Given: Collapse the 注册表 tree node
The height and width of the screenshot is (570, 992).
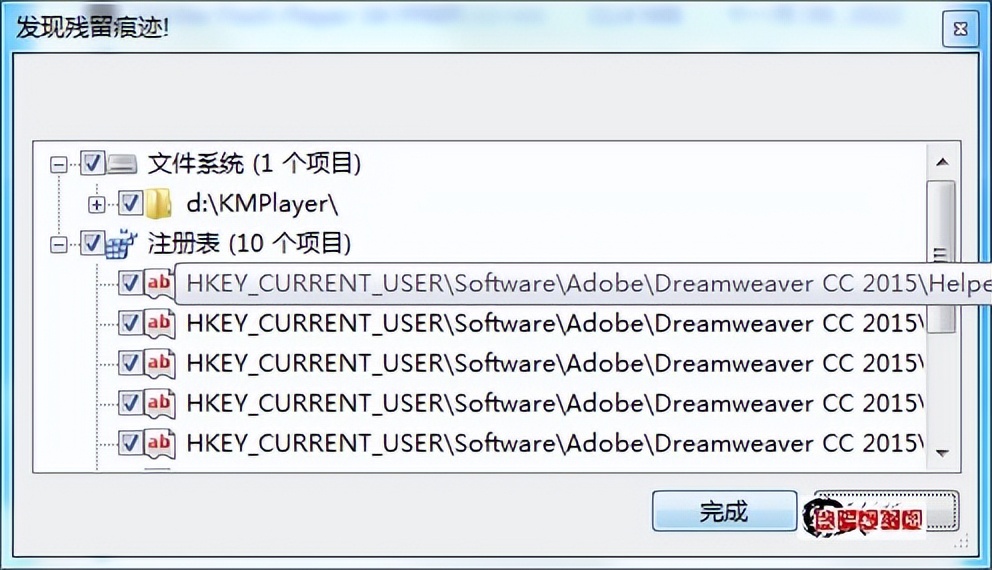Looking at the screenshot, I should (x=58, y=245).
